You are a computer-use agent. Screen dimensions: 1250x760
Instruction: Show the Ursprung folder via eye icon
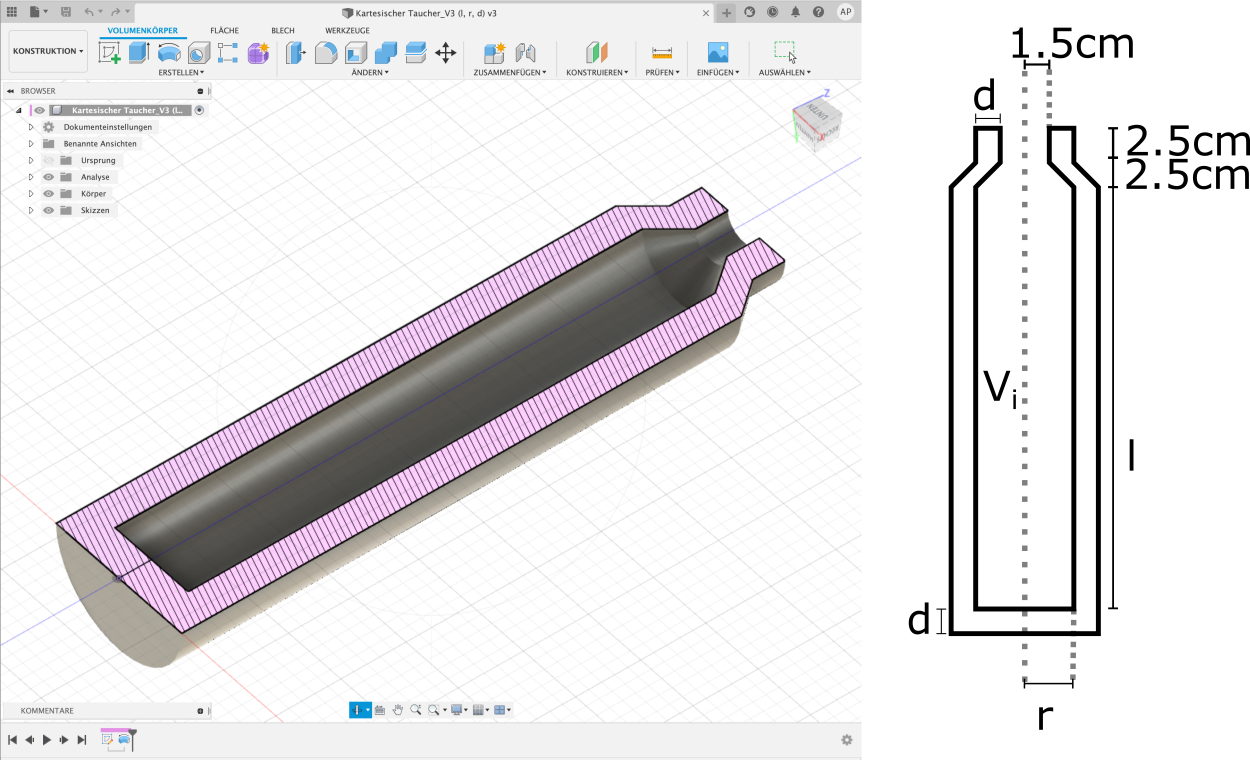click(x=48, y=160)
